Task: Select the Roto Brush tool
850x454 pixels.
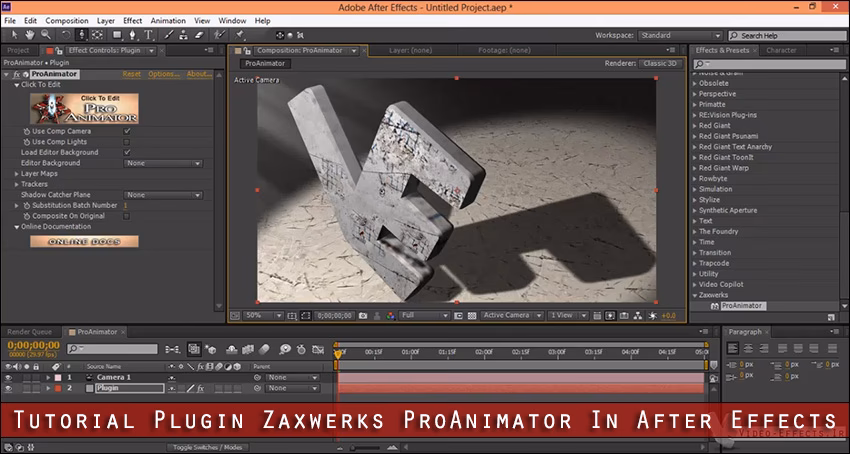Action: (218, 35)
